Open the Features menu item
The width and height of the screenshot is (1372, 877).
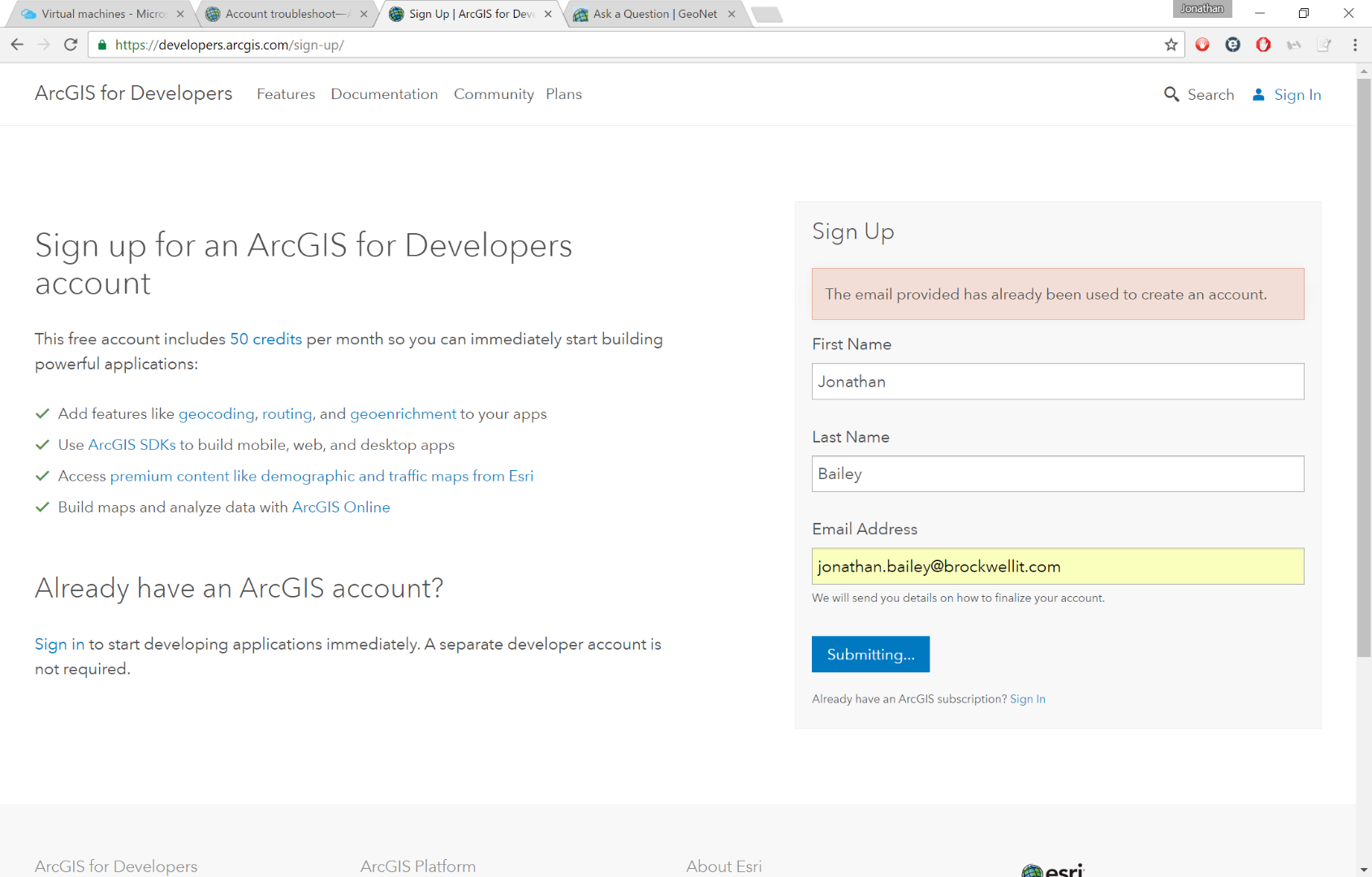(286, 94)
